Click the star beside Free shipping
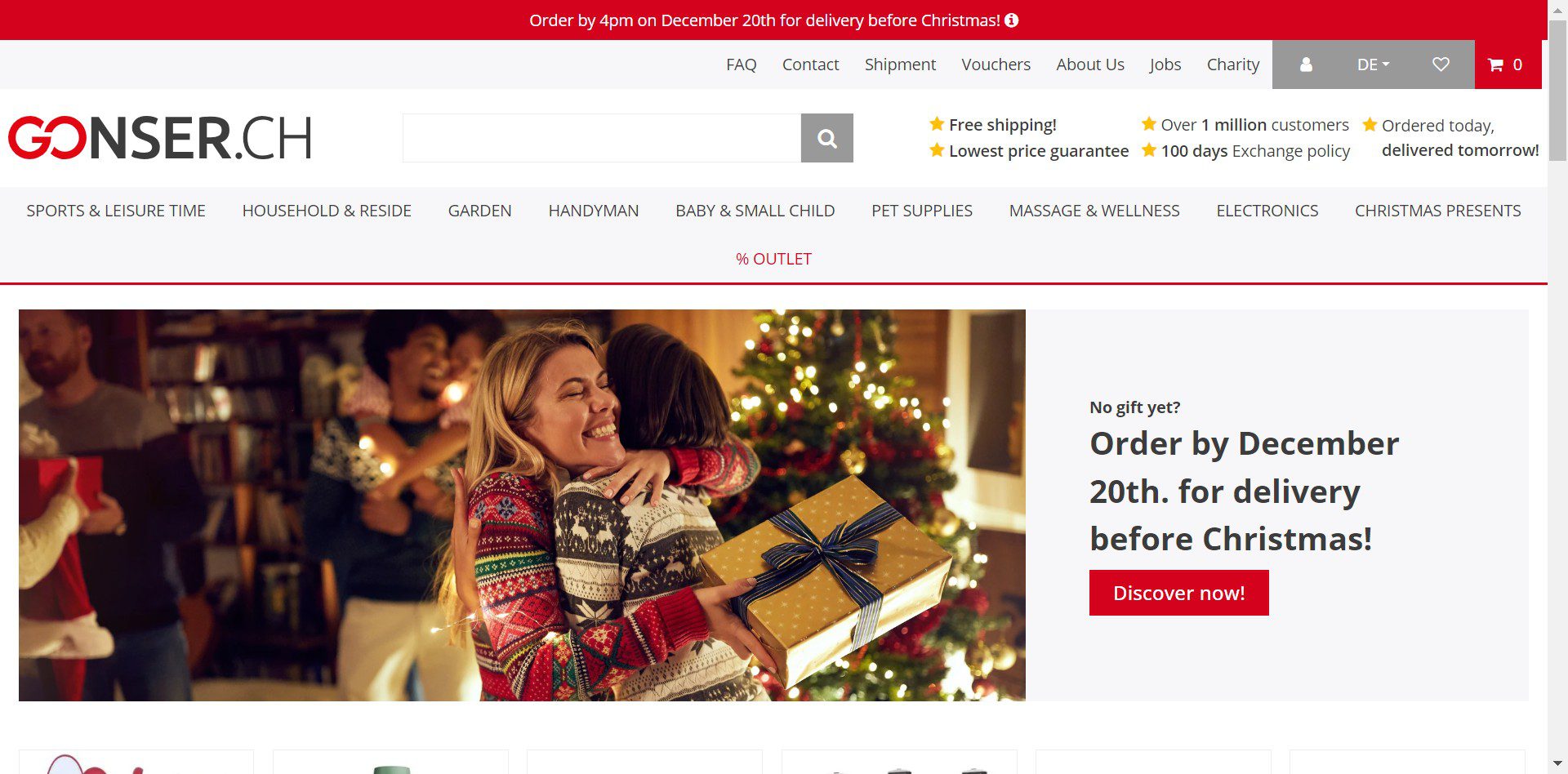This screenshot has width=1568, height=774. [x=937, y=124]
